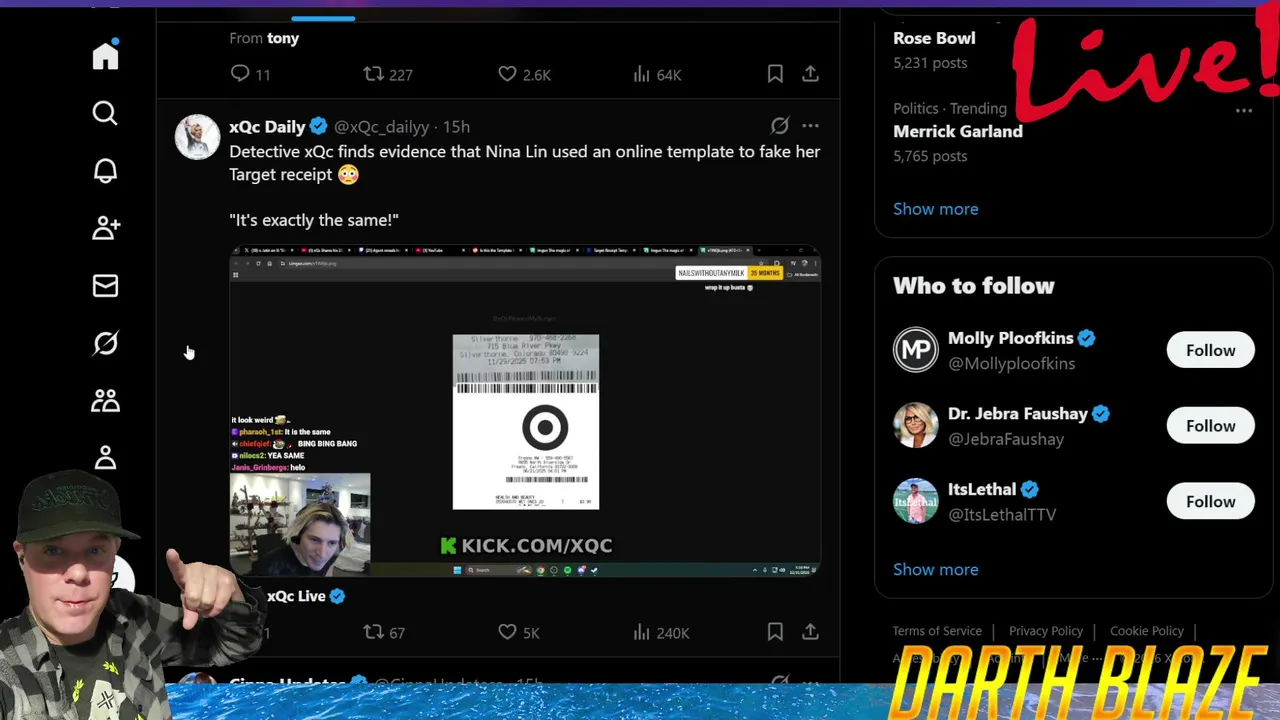This screenshot has height=720, width=1280.
Task: Like the xQc Daily post with 5K likes
Action: [x=518, y=632]
